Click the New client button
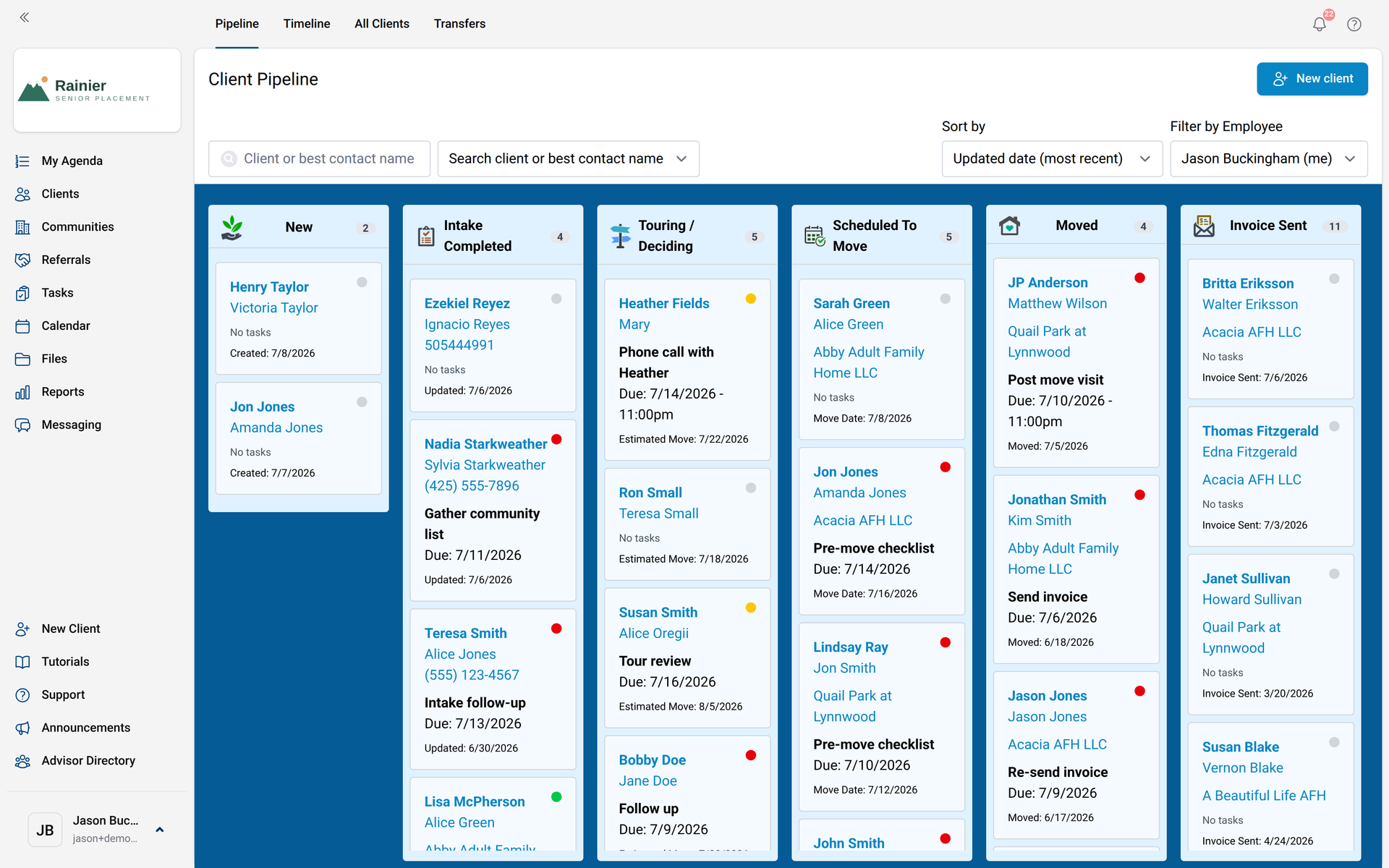The image size is (1389, 868). click(1312, 79)
